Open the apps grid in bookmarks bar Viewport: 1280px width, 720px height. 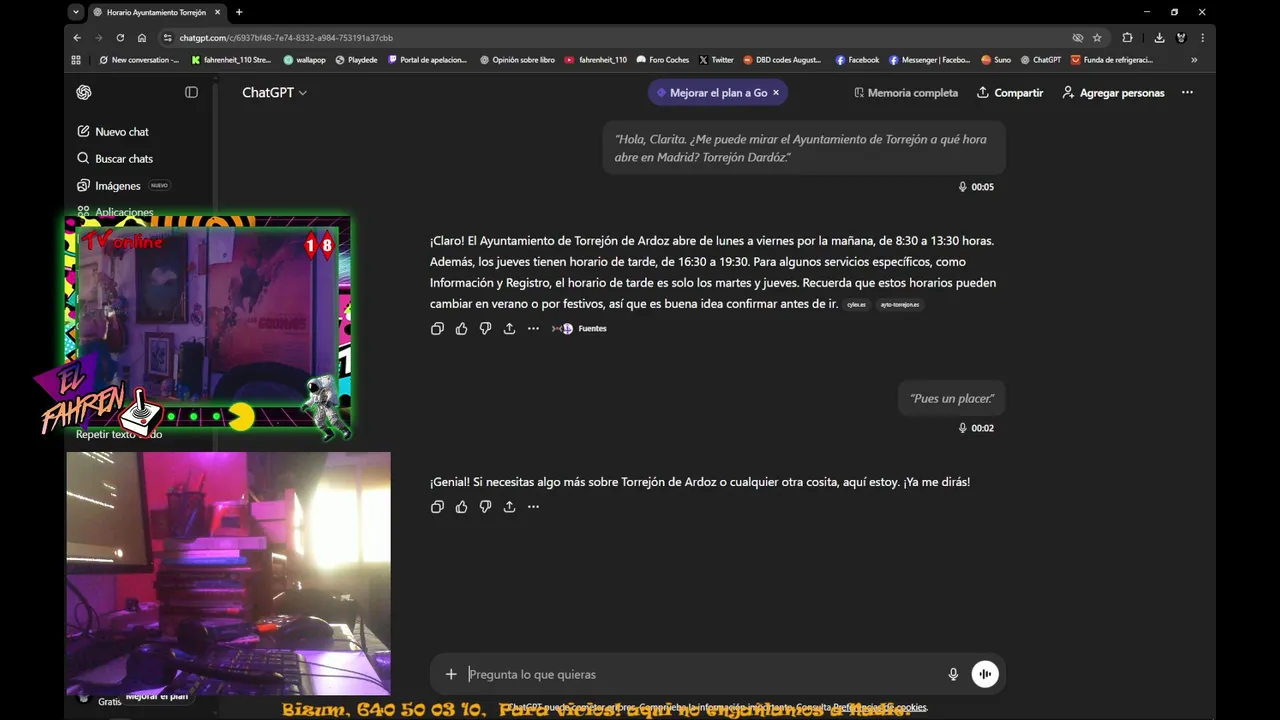click(76, 60)
